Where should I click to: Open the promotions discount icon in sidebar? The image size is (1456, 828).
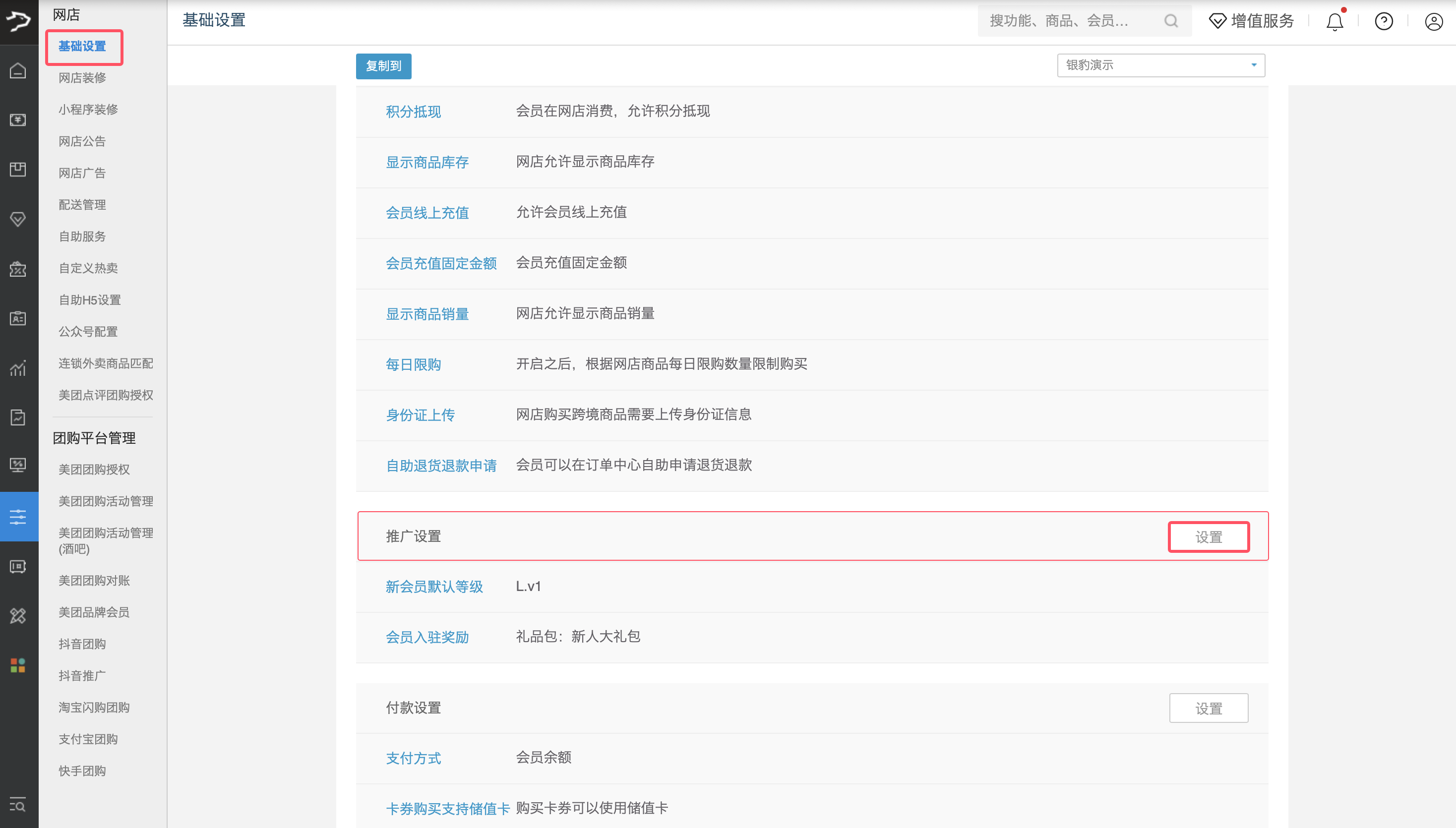(18, 270)
